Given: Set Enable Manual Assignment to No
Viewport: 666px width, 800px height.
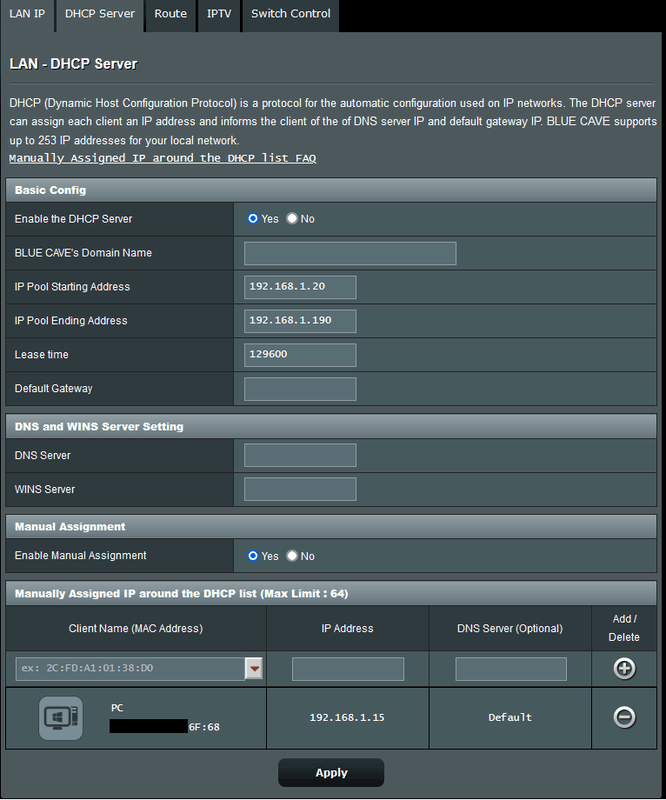Looking at the screenshot, I should tap(292, 556).
